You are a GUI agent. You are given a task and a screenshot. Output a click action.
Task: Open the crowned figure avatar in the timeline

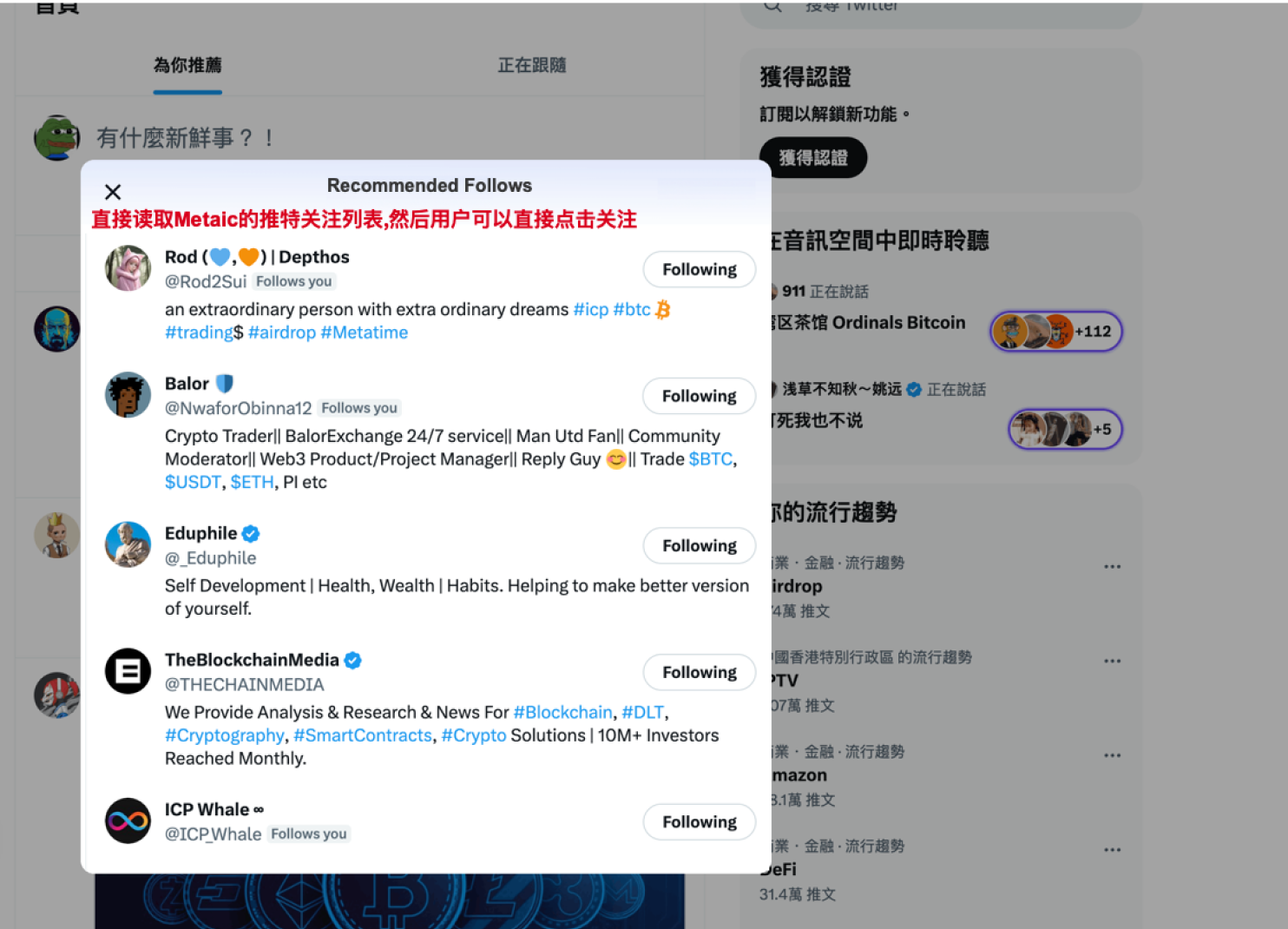(x=56, y=535)
